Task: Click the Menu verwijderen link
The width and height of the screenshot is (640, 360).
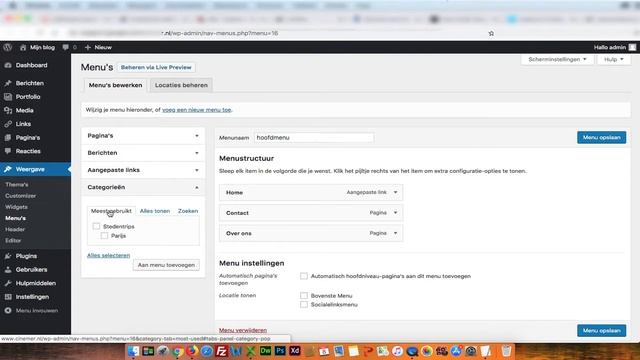Action: click(243, 330)
